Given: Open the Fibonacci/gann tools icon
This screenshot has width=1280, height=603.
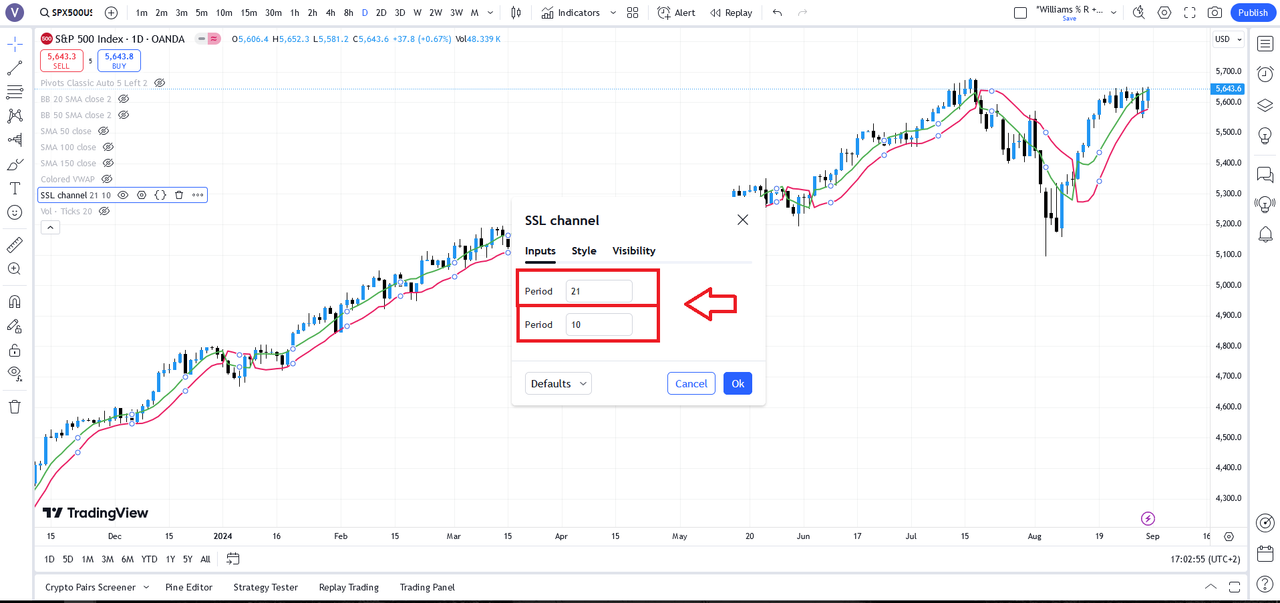Looking at the screenshot, I should coord(15,92).
